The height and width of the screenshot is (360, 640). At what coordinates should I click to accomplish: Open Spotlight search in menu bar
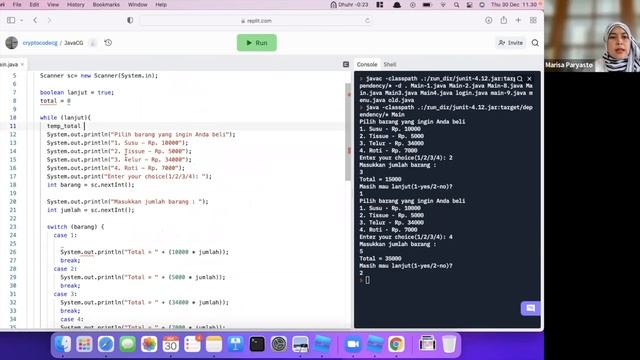pos(456,4)
